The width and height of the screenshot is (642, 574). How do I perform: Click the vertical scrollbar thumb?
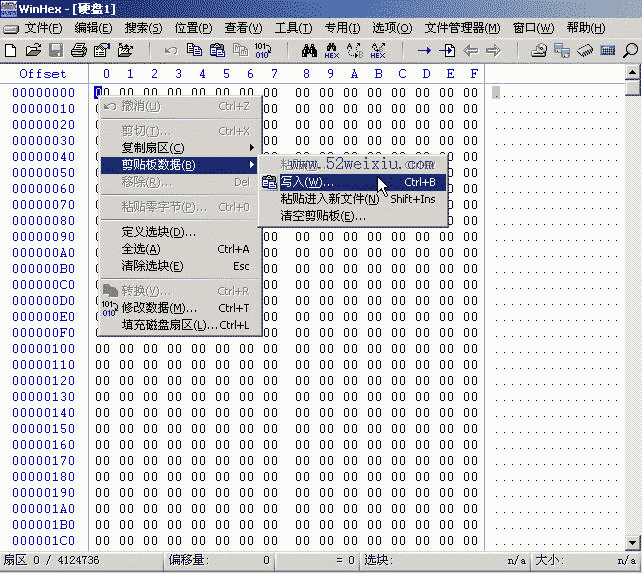[x=633, y=88]
